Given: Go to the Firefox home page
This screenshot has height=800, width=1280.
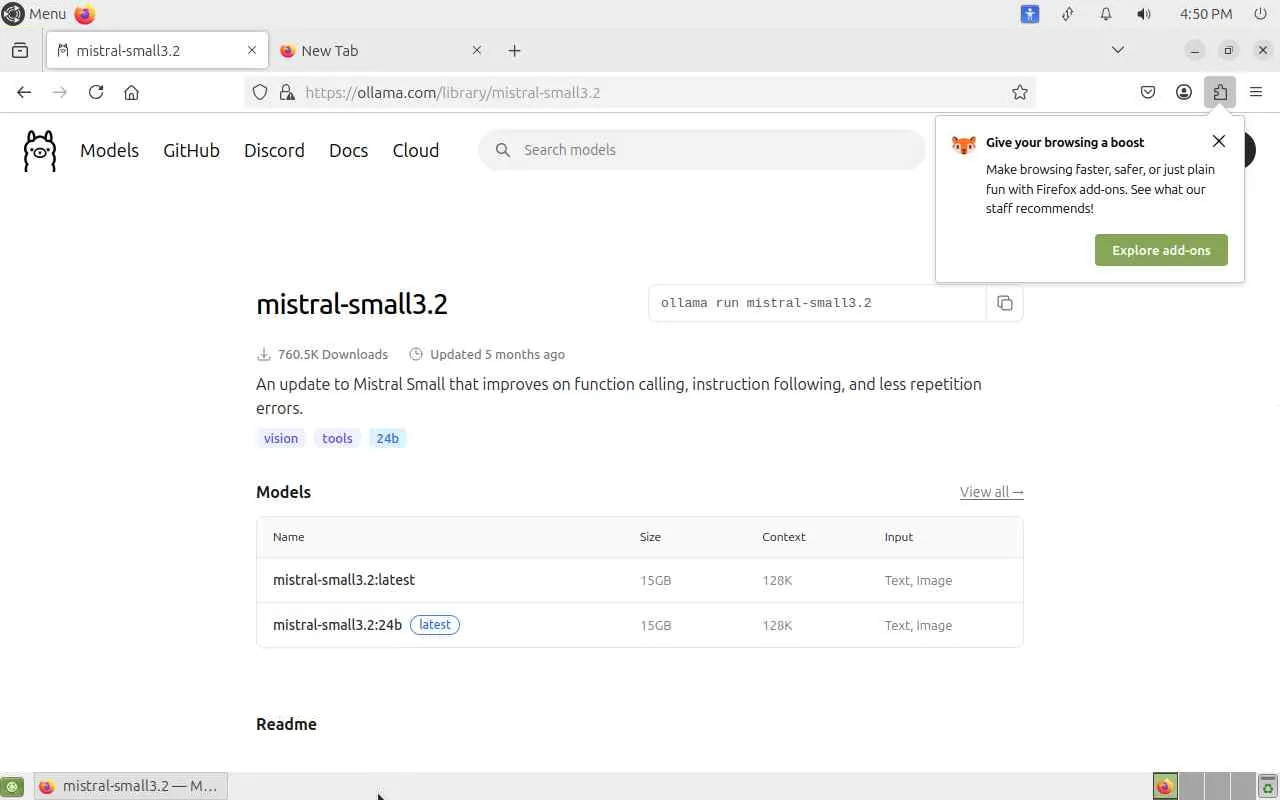Looking at the screenshot, I should [x=131, y=92].
